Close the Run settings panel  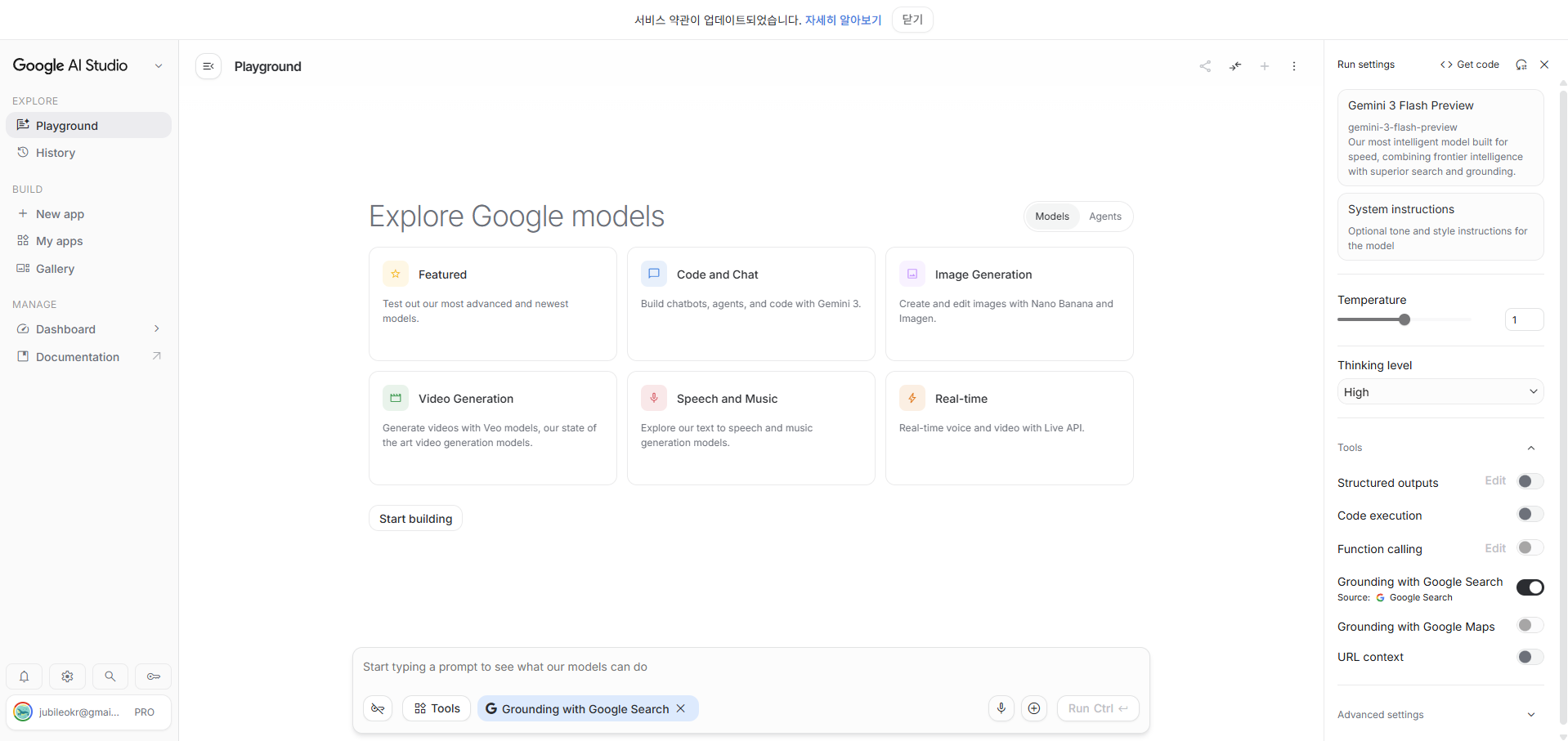[1544, 65]
